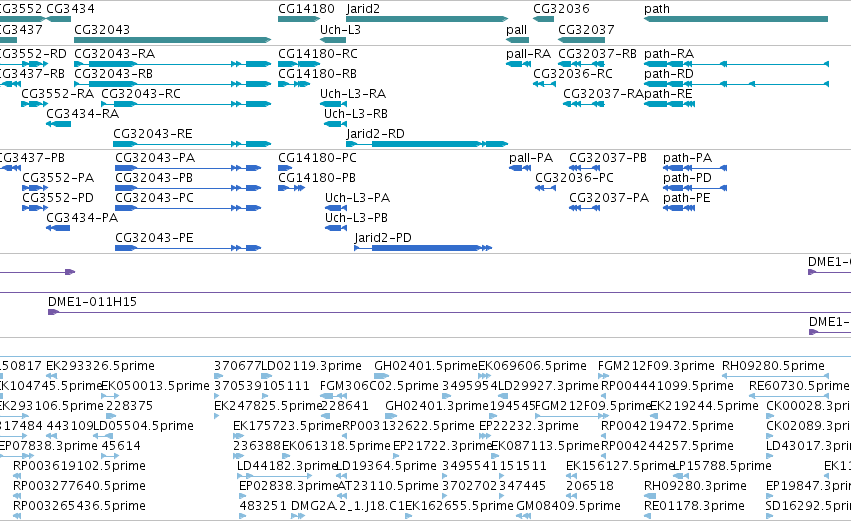Open EST EK293326.5prime label
Image resolution: width=851 pixels, height=521 pixels.
click(100, 366)
